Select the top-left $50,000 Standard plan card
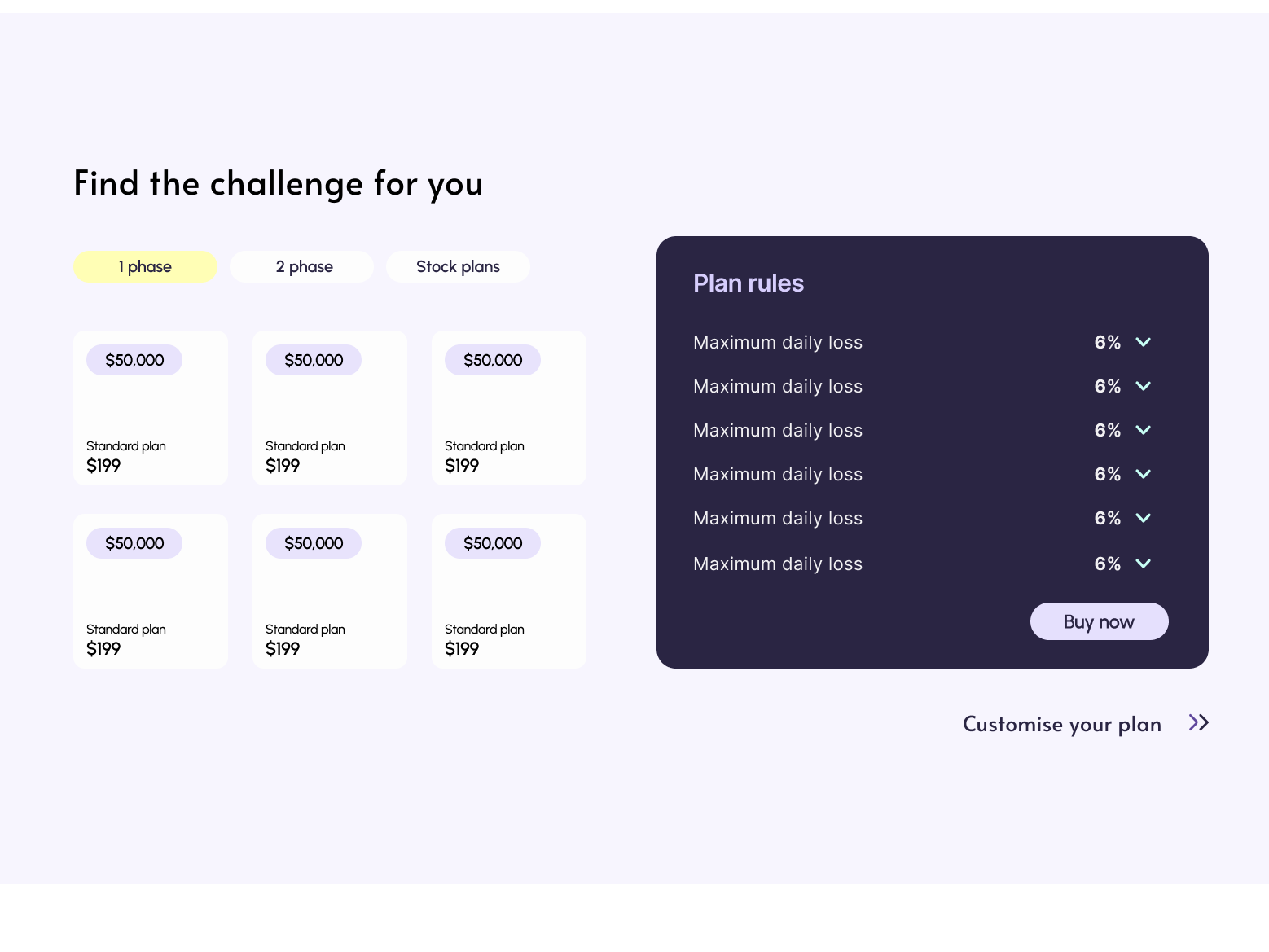This screenshot has width=1269, height=952. point(151,408)
